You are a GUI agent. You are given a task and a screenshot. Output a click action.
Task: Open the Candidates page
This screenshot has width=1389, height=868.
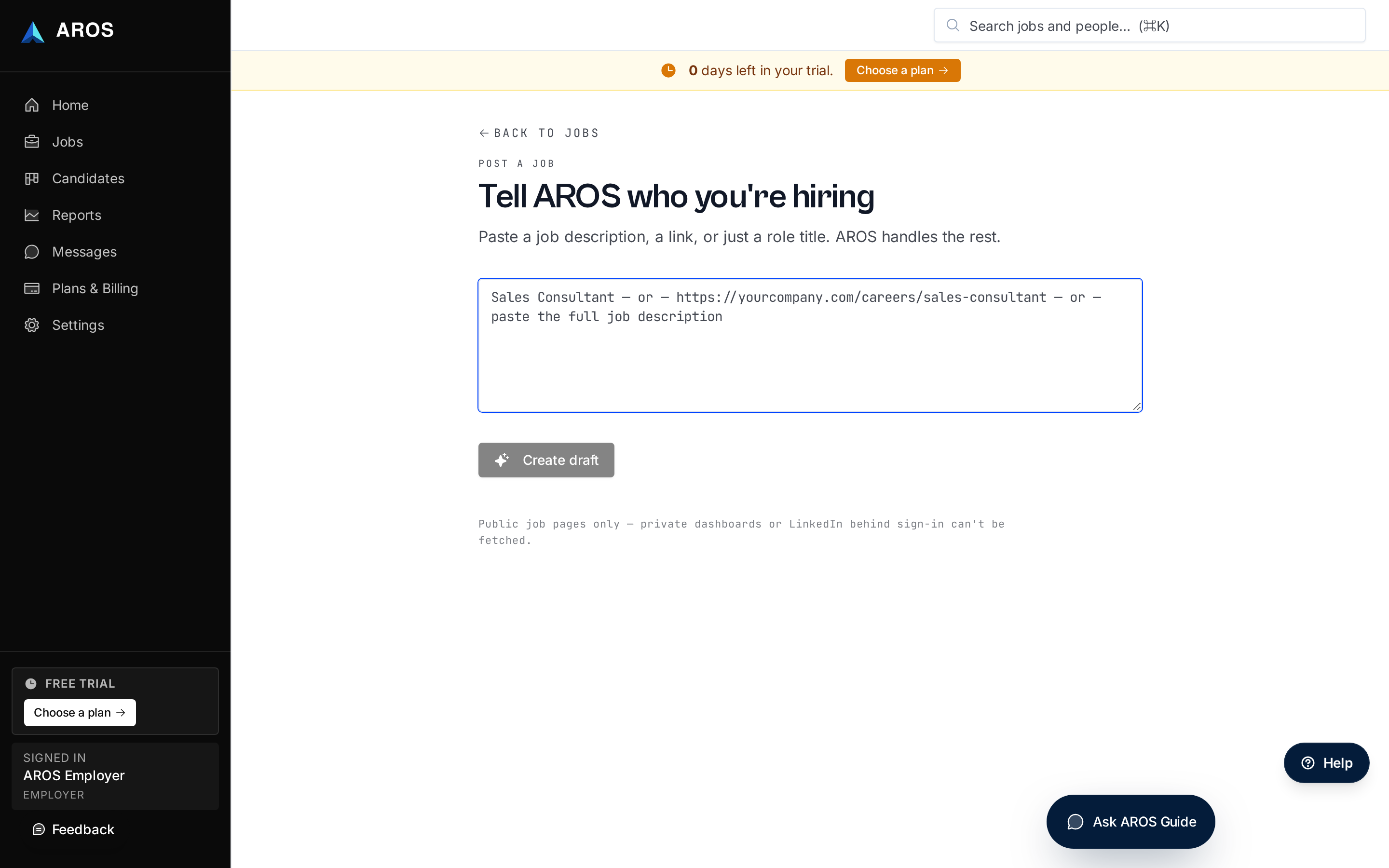tap(115, 178)
